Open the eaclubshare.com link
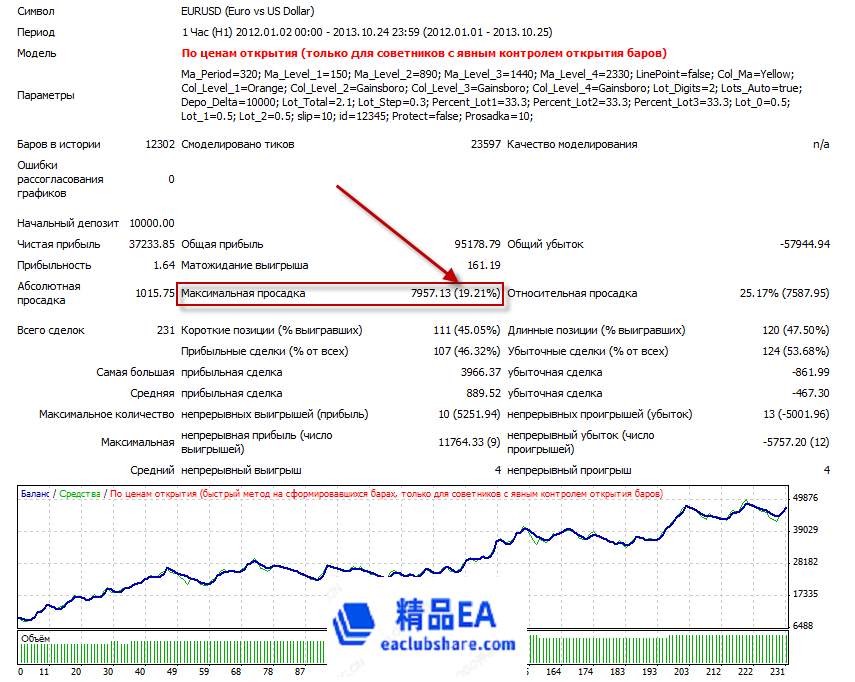The image size is (855, 682). (450, 645)
